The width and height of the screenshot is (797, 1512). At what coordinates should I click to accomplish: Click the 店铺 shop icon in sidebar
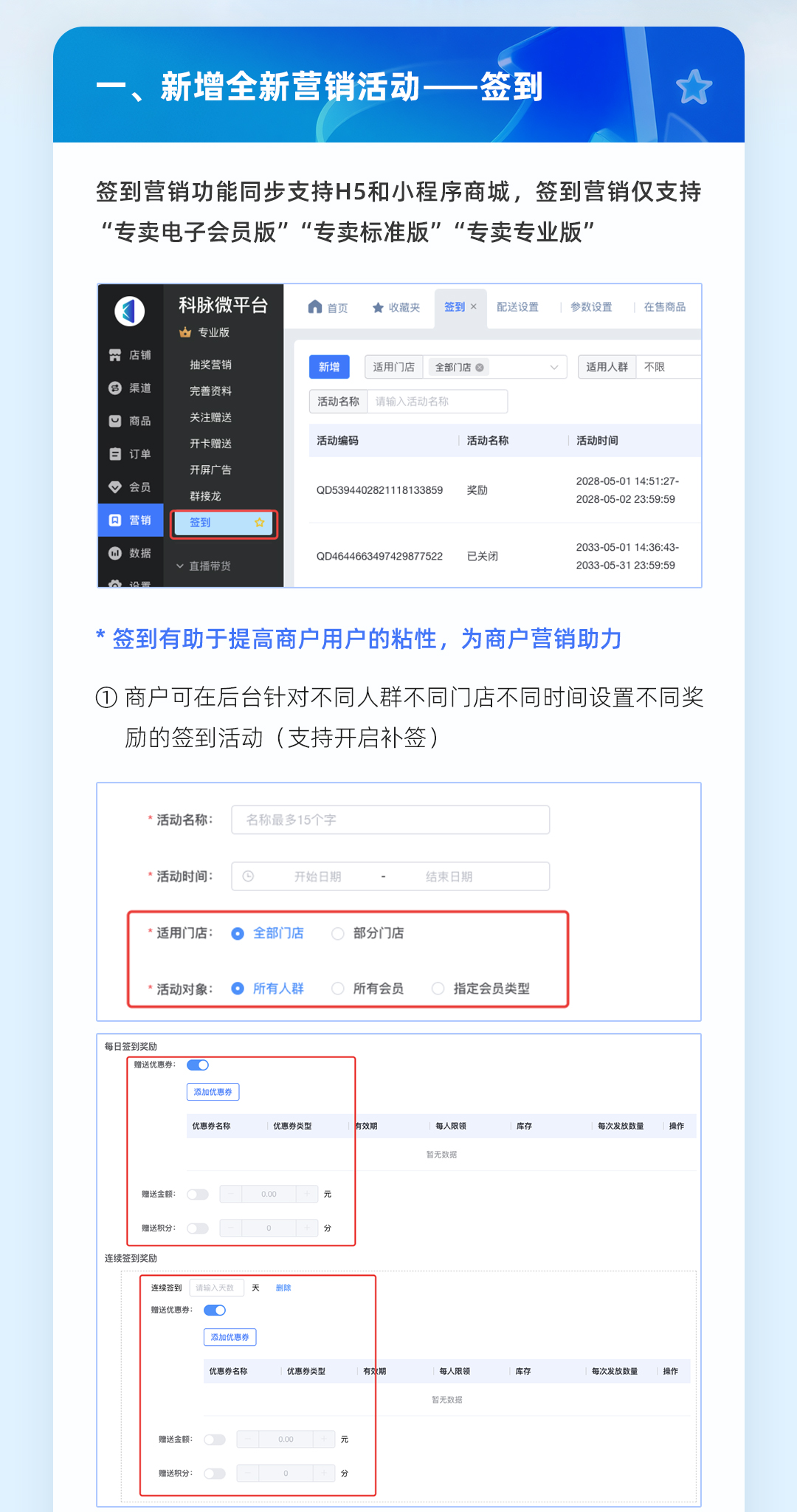[115, 355]
